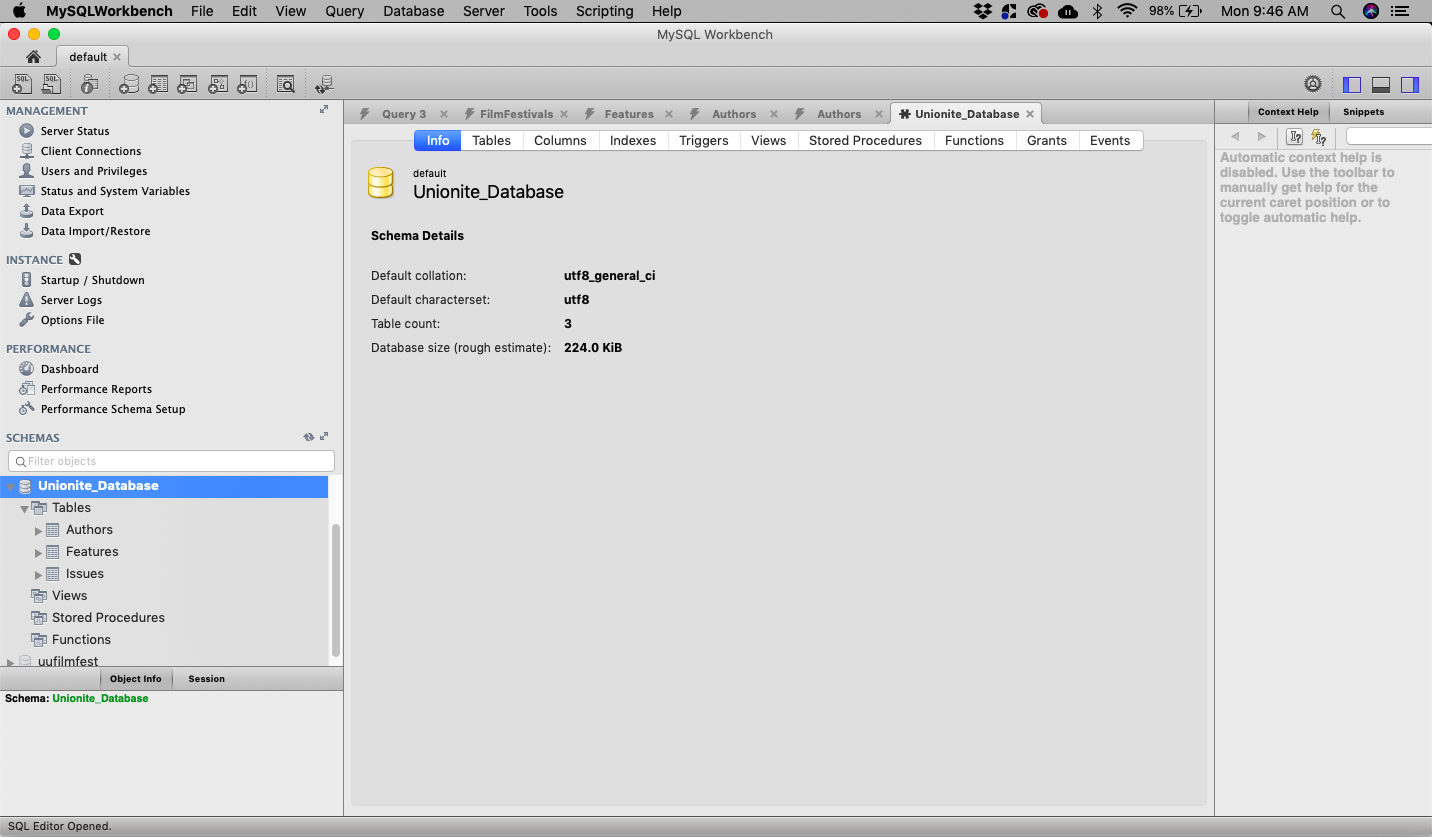Create new schema toolbar icon
This screenshot has height=837, width=1432.
click(128, 85)
